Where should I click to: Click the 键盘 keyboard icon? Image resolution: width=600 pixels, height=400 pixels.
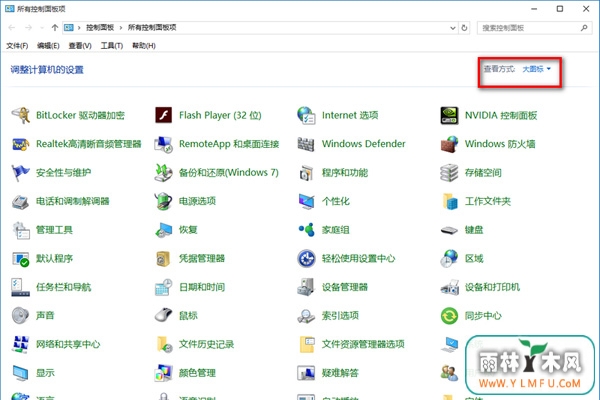pyautogui.click(x=449, y=230)
